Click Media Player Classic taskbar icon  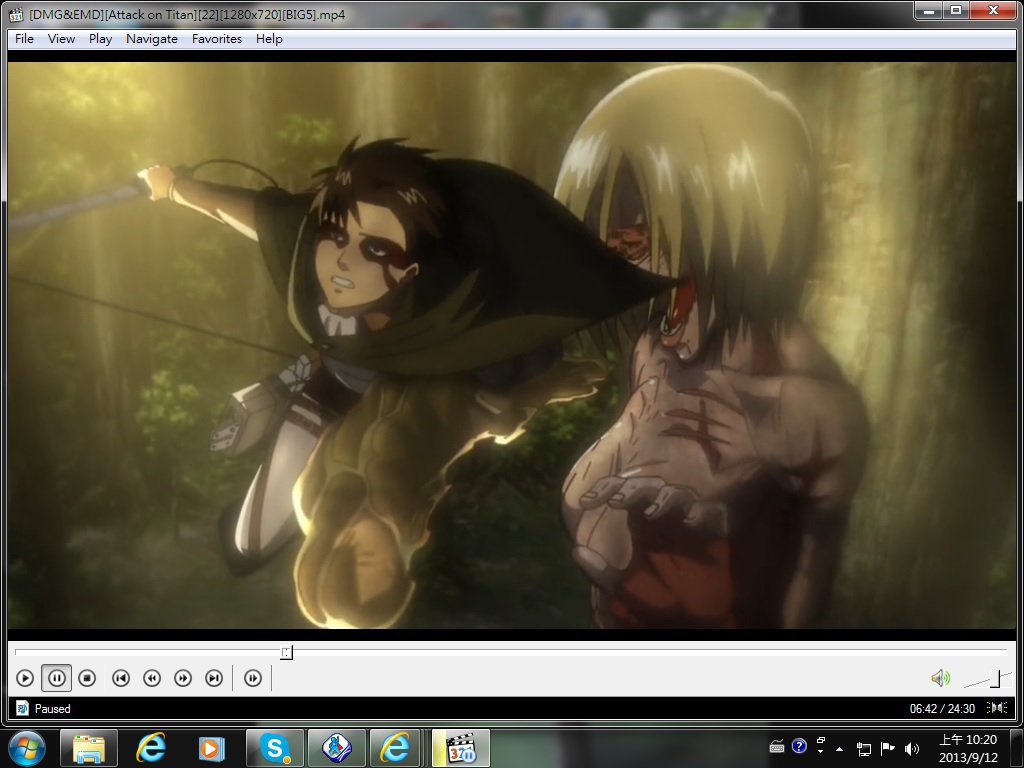coord(461,748)
